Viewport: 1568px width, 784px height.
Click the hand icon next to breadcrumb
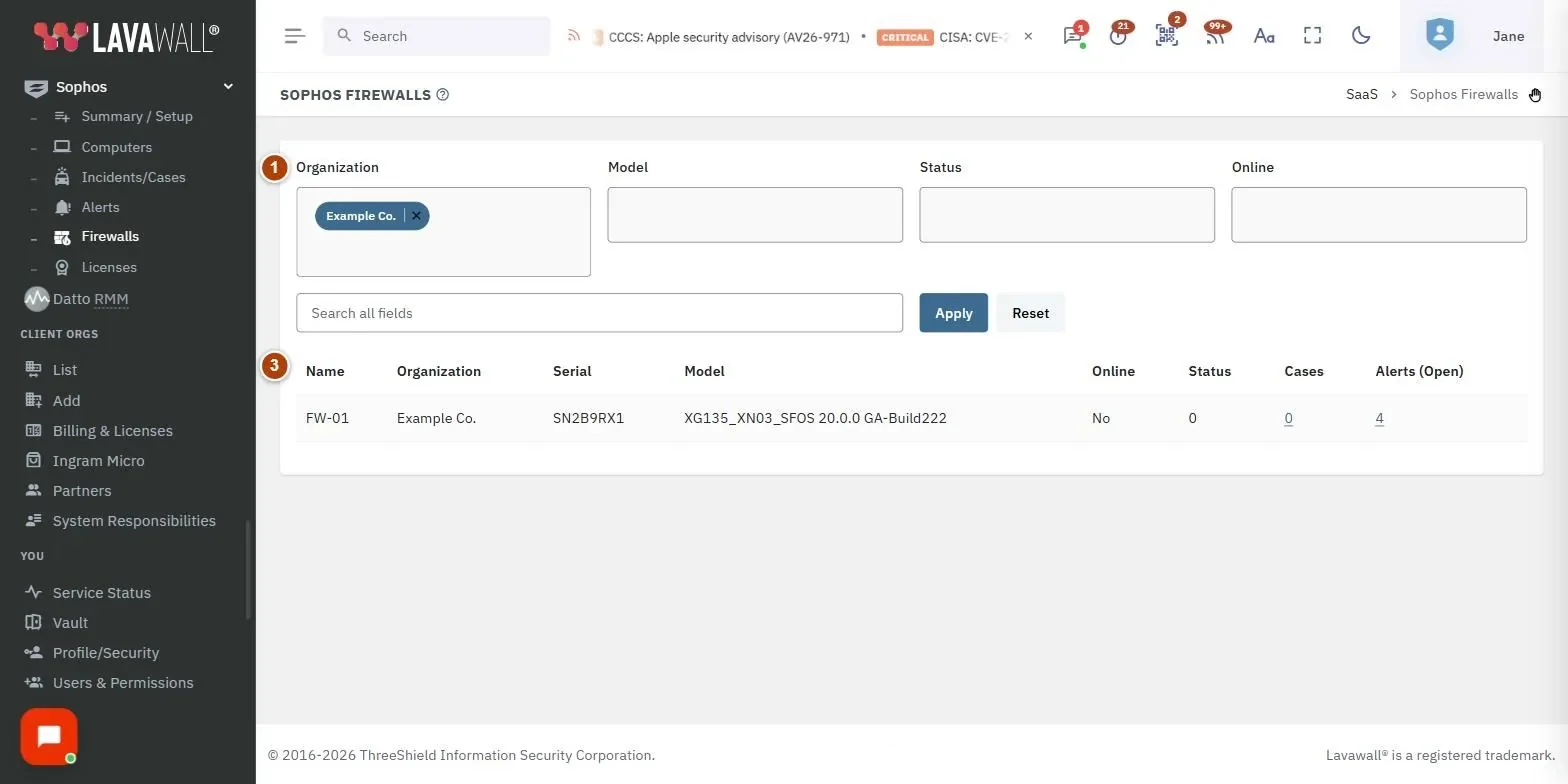tap(1535, 95)
